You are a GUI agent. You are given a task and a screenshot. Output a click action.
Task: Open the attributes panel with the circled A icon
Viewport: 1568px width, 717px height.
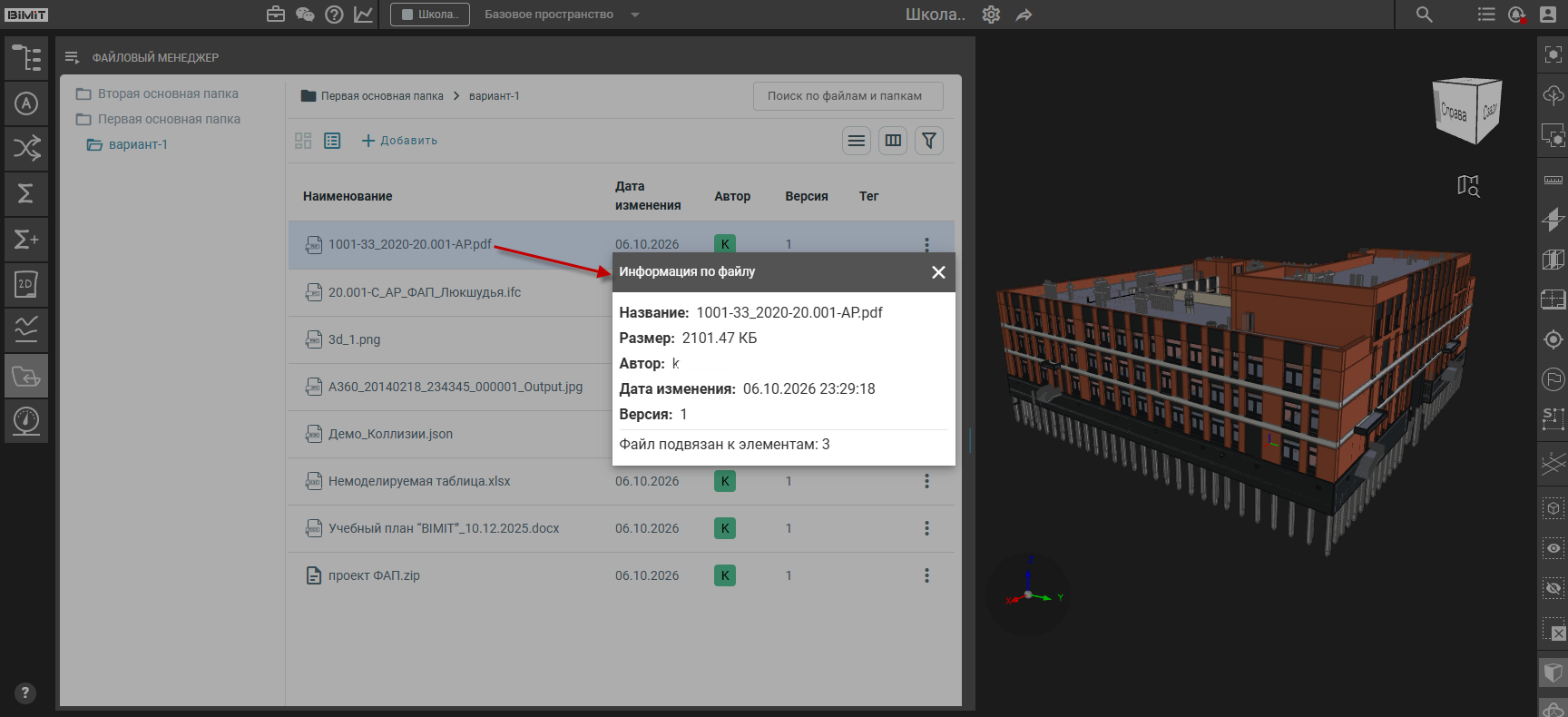pyautogui.click(x=26, y=104)
